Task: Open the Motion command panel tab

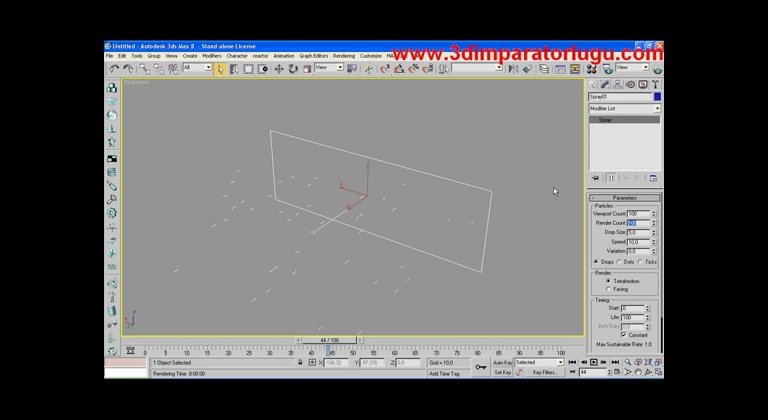Action: (630, 84)
